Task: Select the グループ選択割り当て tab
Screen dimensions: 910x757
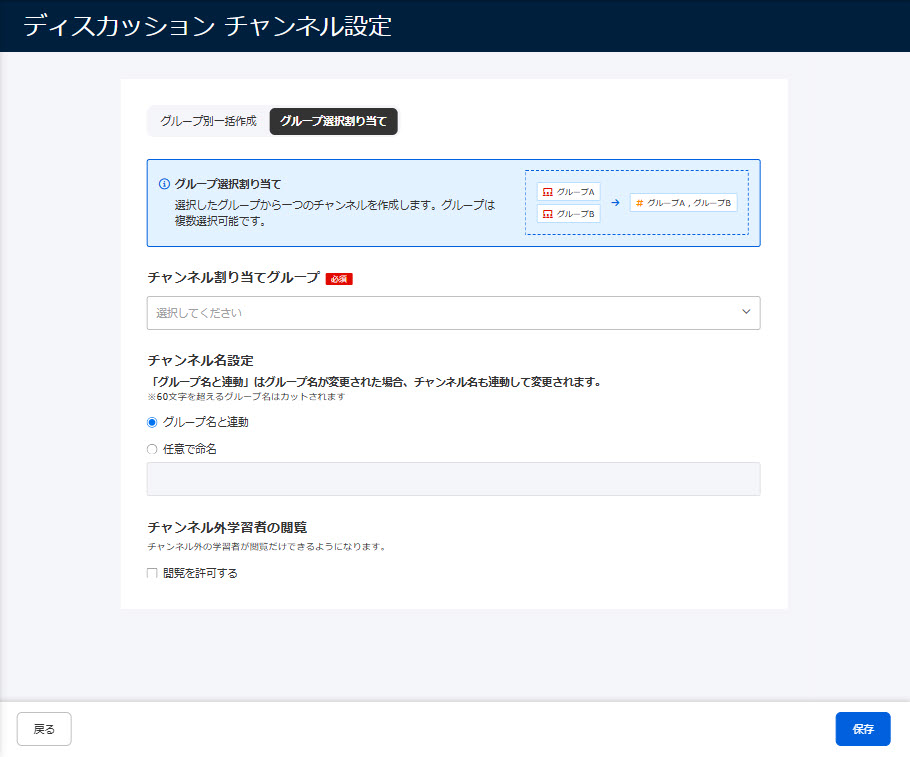Action: tap(334, 121)
